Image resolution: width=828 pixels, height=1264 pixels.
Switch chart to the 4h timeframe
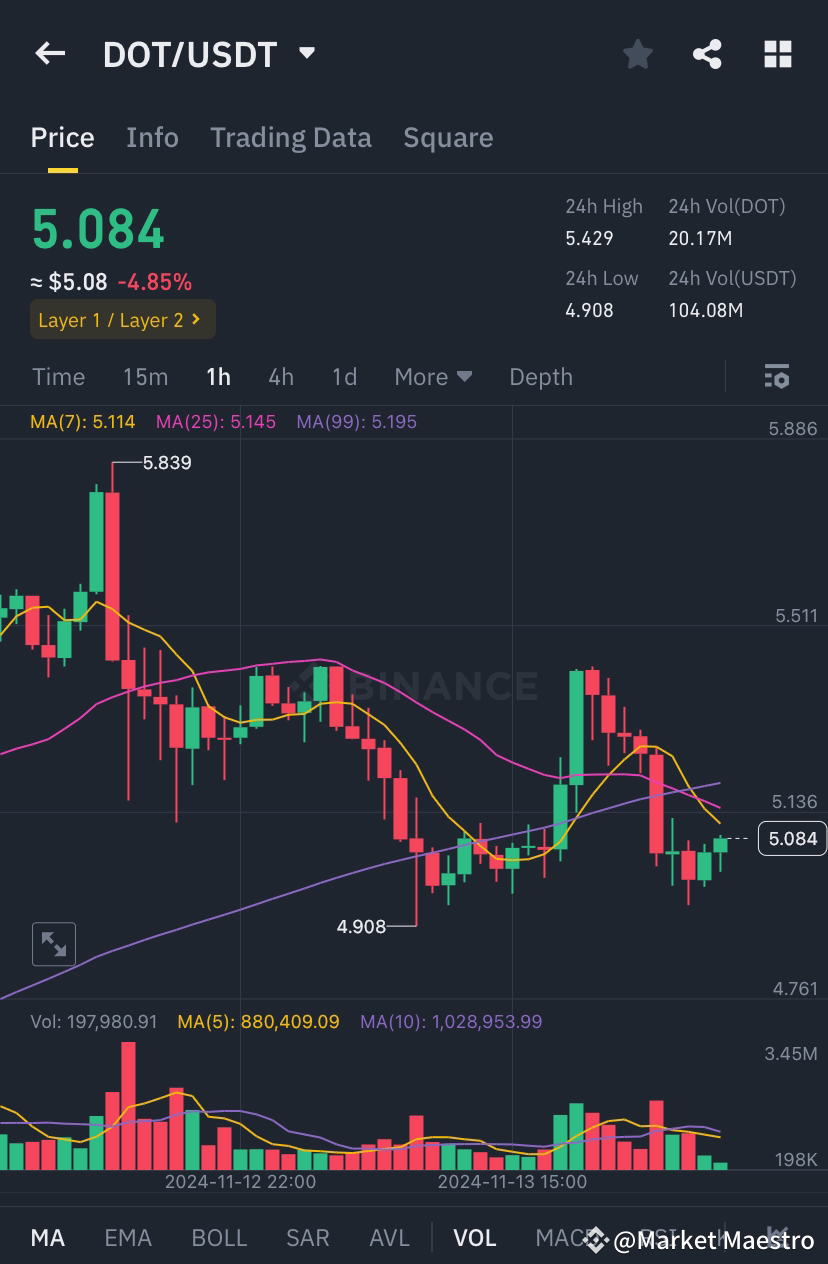(x=281, y=377)
